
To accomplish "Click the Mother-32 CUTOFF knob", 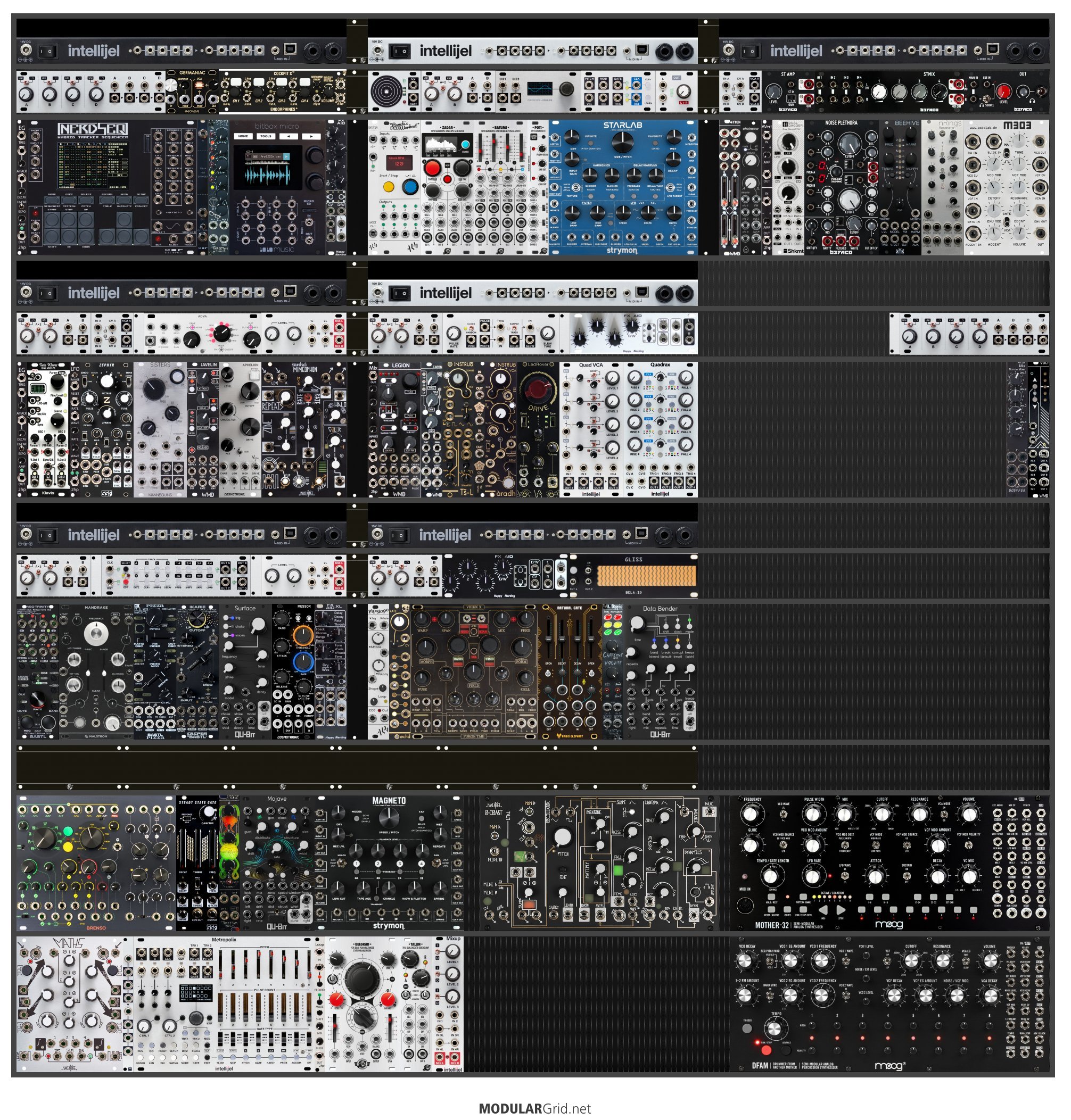I will point(882,814).
